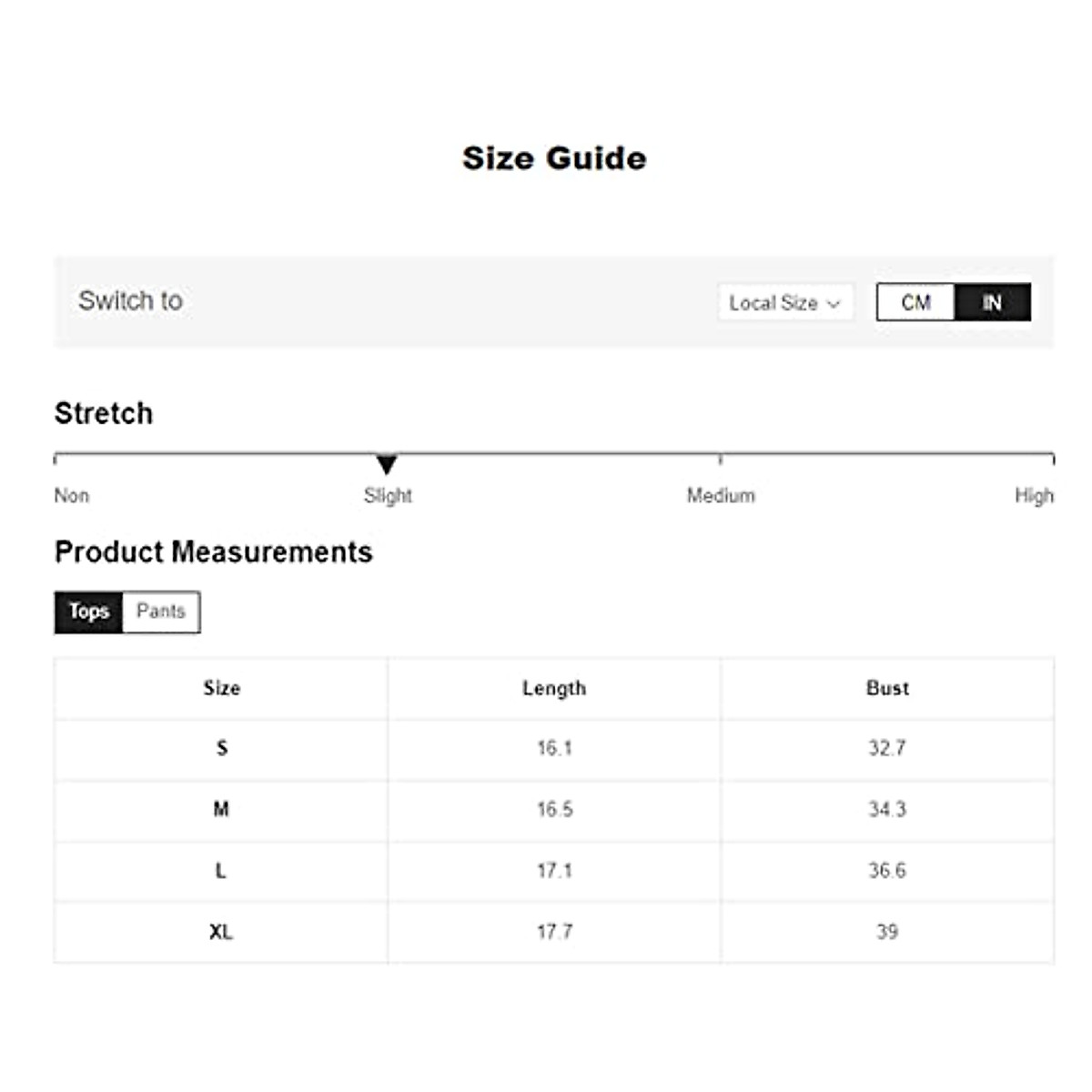Click the Size column header
The width and height of the screenshot is (1092, 1092).
point(221,689)
